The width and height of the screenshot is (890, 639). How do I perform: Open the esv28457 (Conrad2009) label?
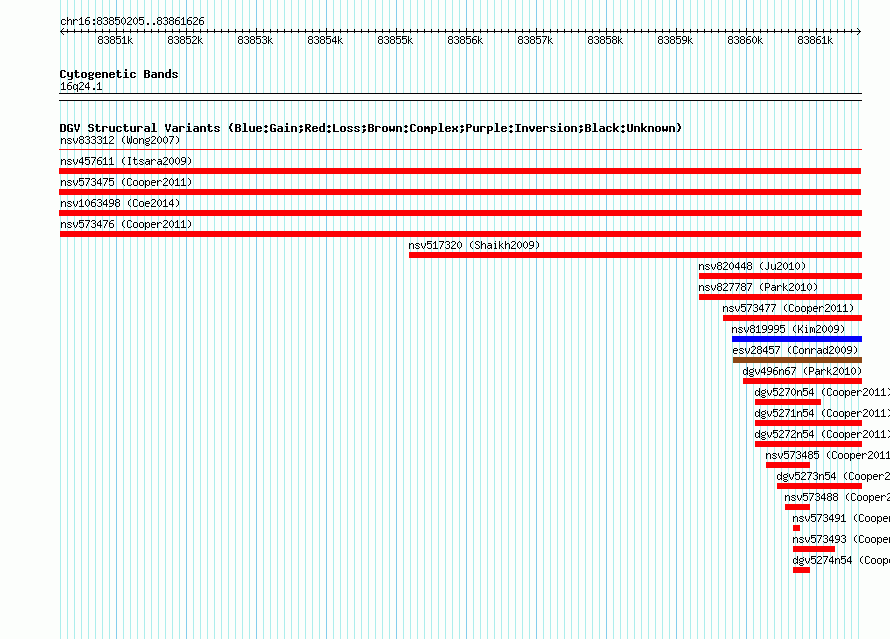(795, 350)
